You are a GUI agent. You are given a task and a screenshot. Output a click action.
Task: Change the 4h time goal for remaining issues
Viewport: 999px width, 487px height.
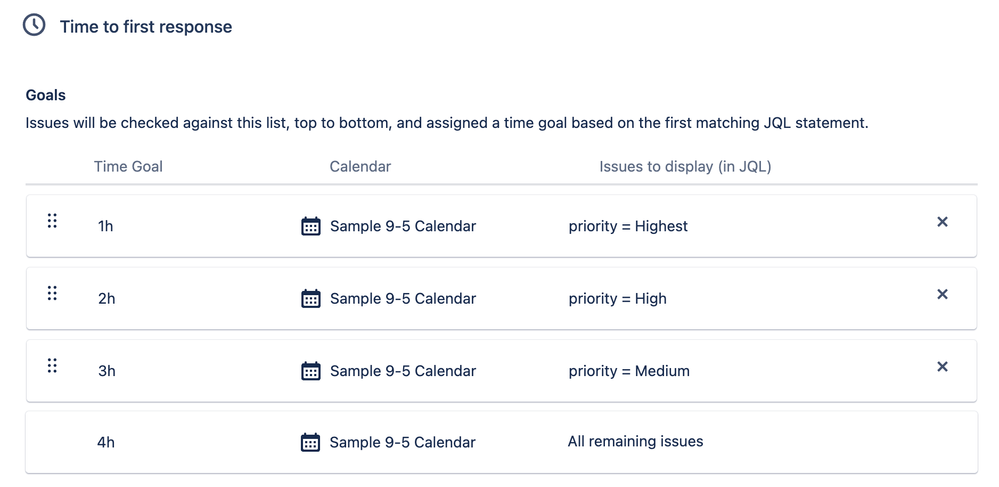pyautogui.click(x=106, y=442)
